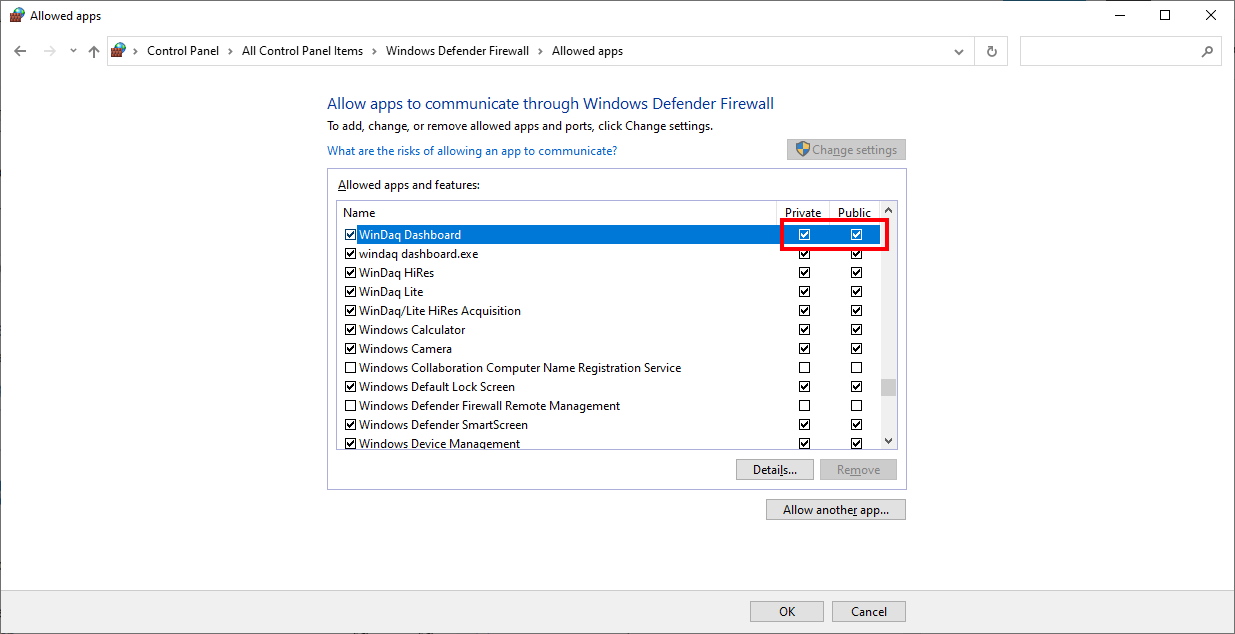
Task: Click the search Control Panel input field
Action: point(1120,51)
